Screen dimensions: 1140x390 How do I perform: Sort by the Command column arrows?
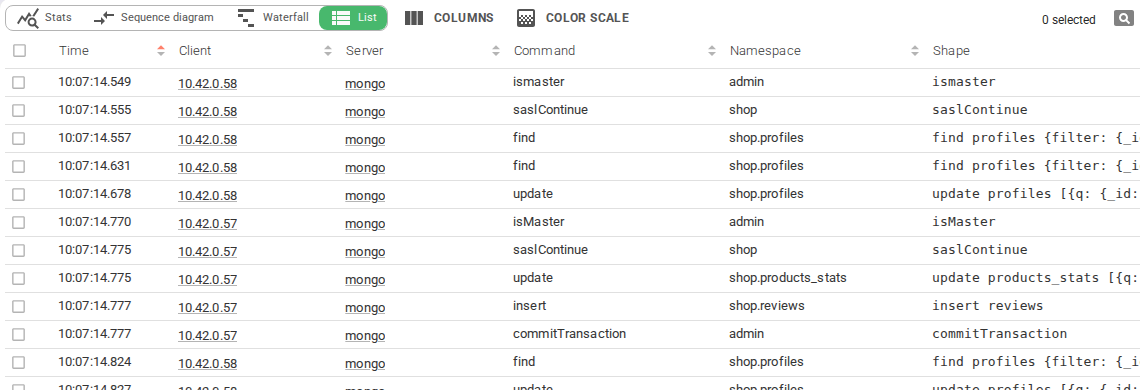tap(712, 50)
